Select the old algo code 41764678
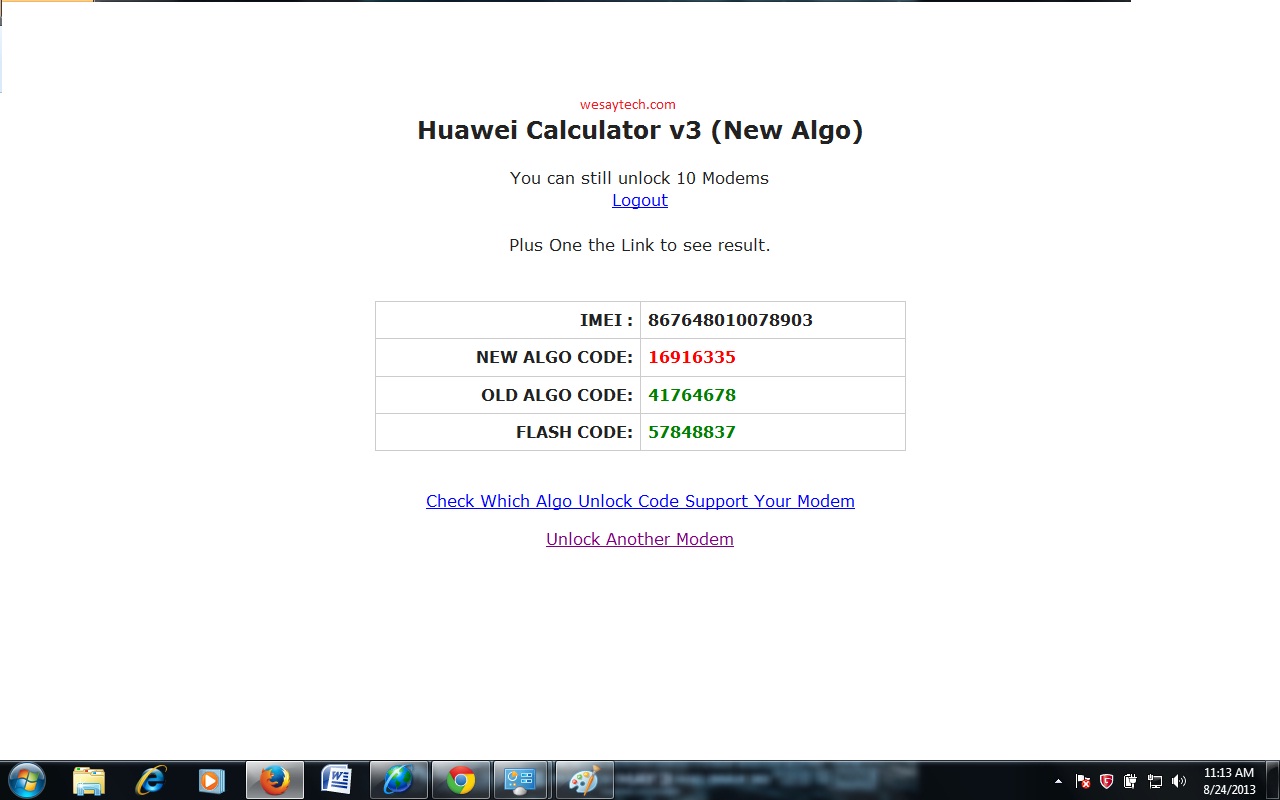The image size is (1280, 800). (x=692, y=395)
